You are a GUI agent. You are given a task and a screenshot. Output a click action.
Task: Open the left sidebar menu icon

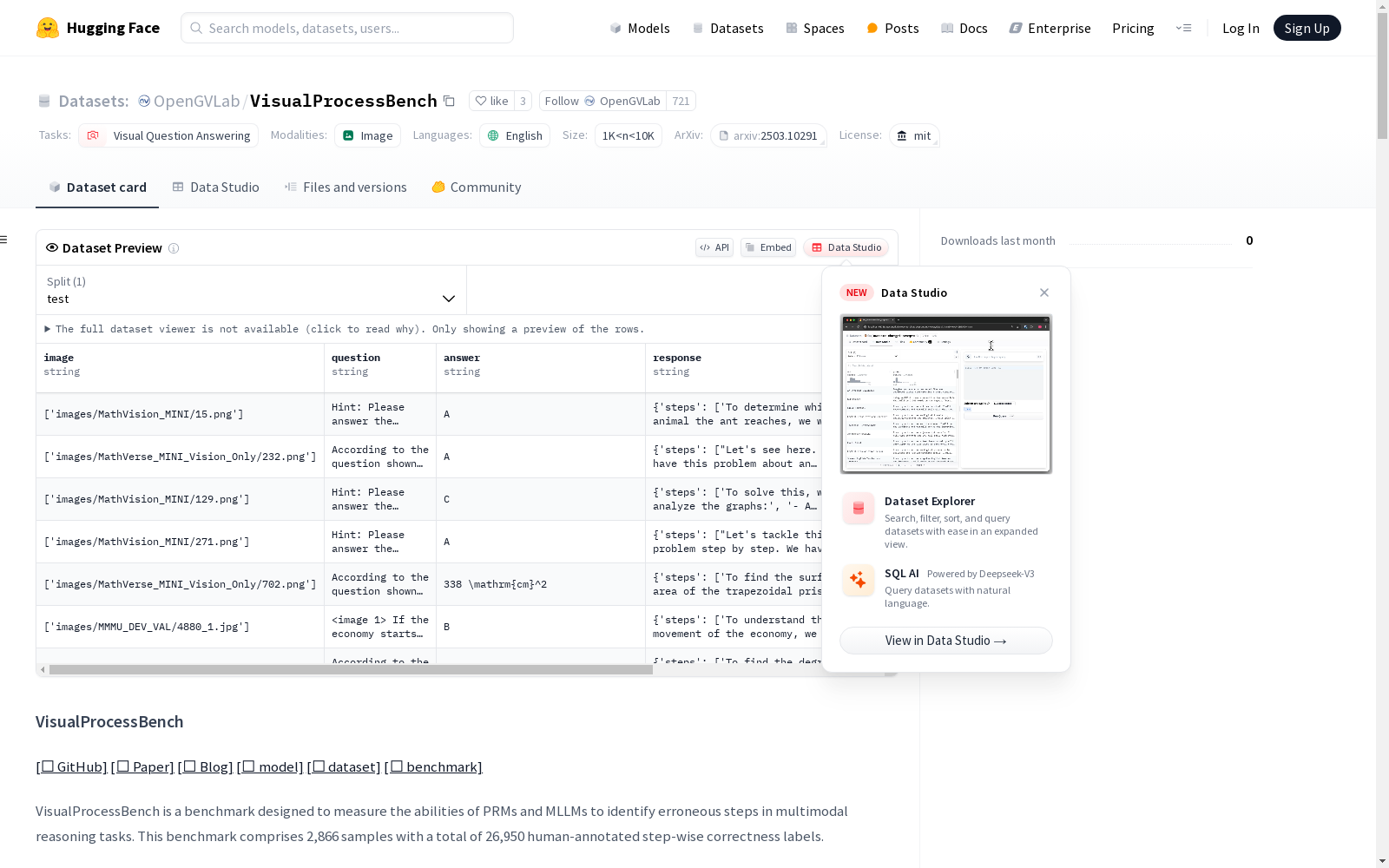[x=4, y=240]
